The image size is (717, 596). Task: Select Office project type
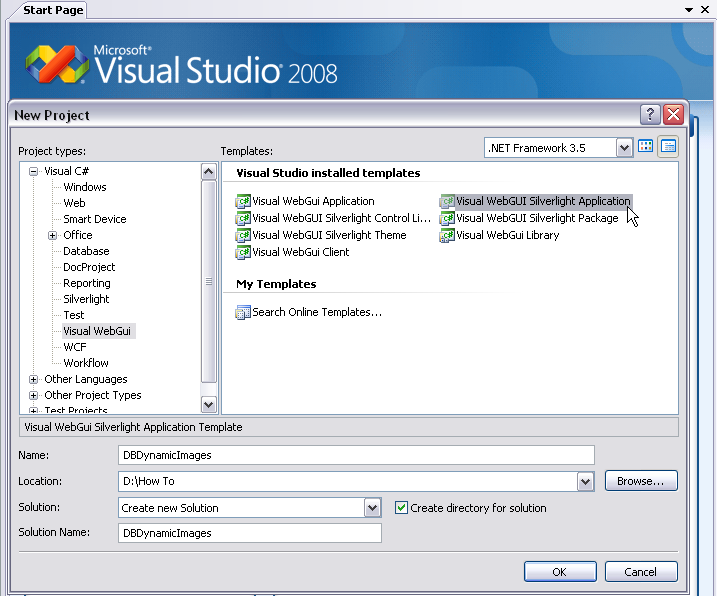click(x=78, y=235)
